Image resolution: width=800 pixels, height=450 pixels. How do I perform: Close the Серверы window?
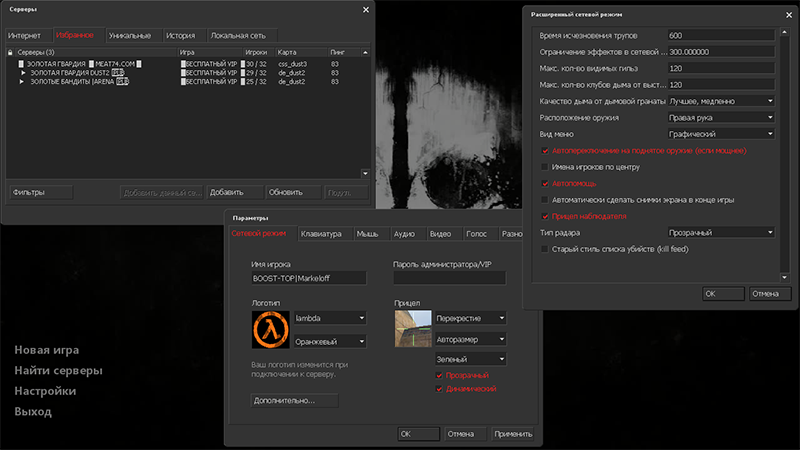pyautogui.click(x=366, y=10)
